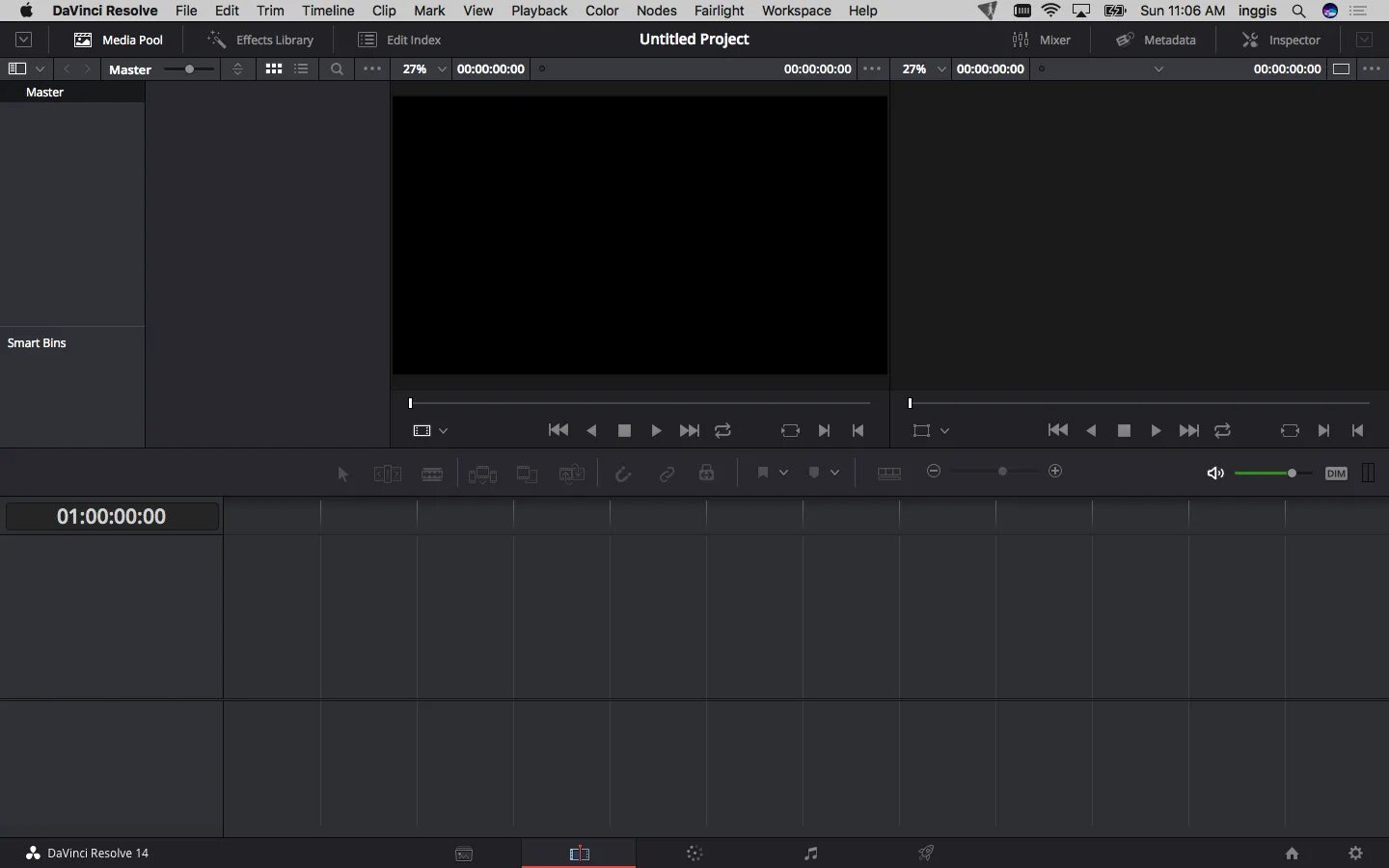The width and height of the screenshot is (1389, 868).
Task: Adjust the timeline zoom slider
Action: pos(1001,472)
